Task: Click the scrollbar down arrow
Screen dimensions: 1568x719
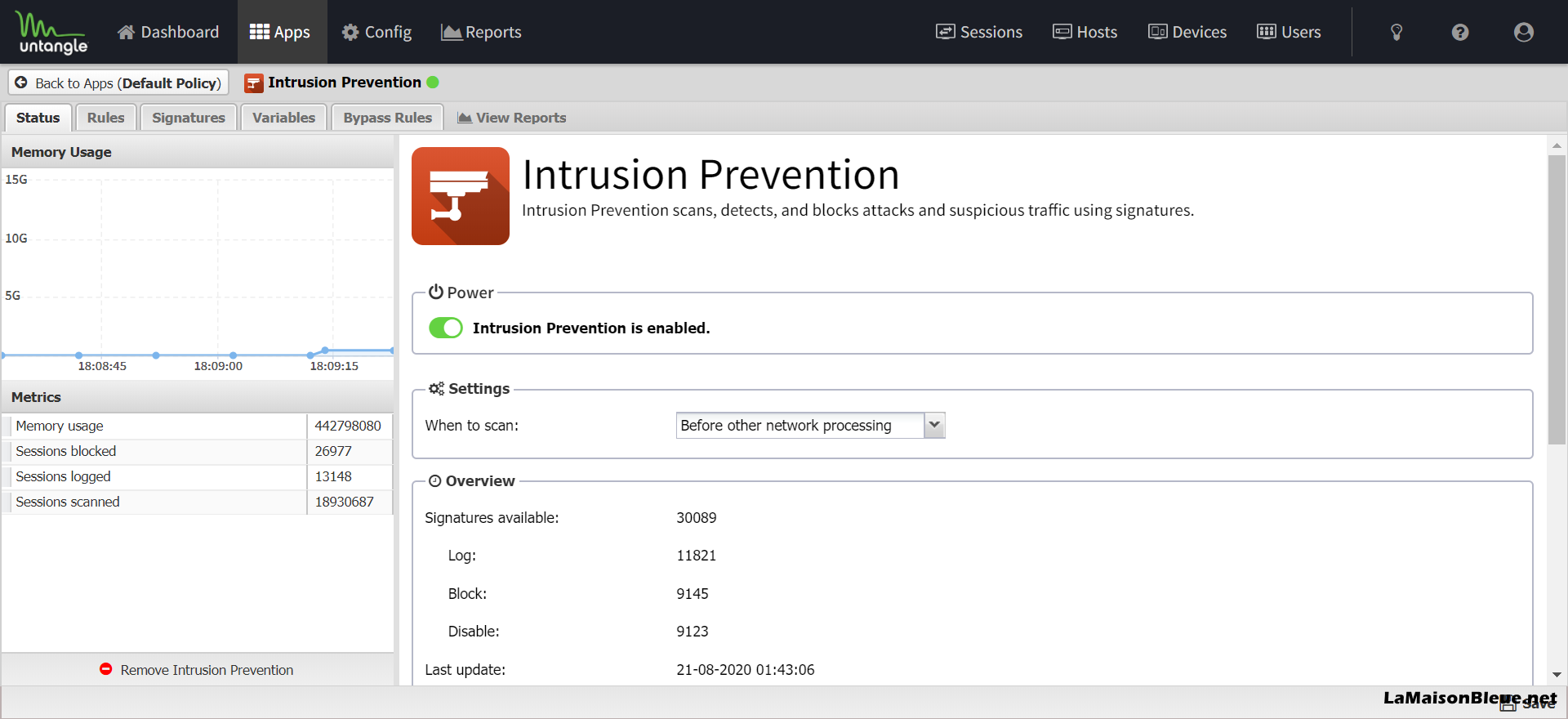Action: click(x=1557, y=675)
